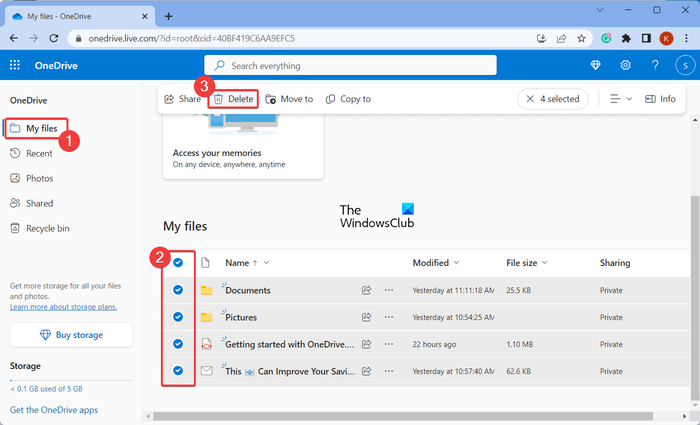Open the Info details pane
The image size is (700, 425).
pos(660,99)
